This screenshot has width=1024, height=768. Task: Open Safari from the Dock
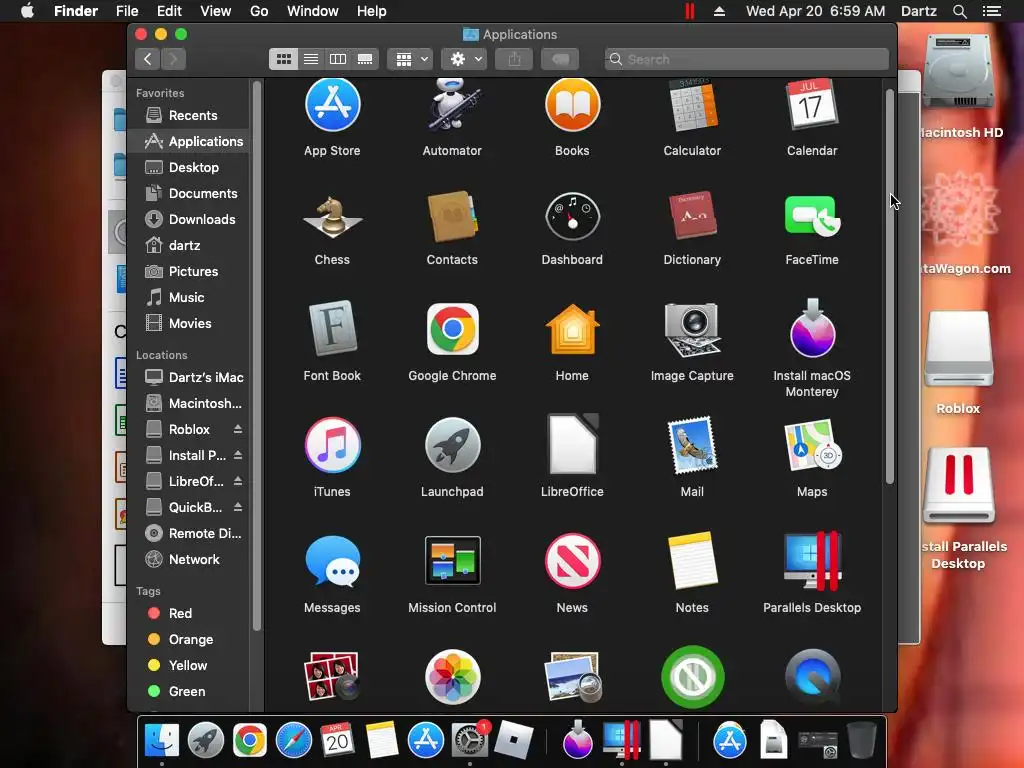coord(295,741)
